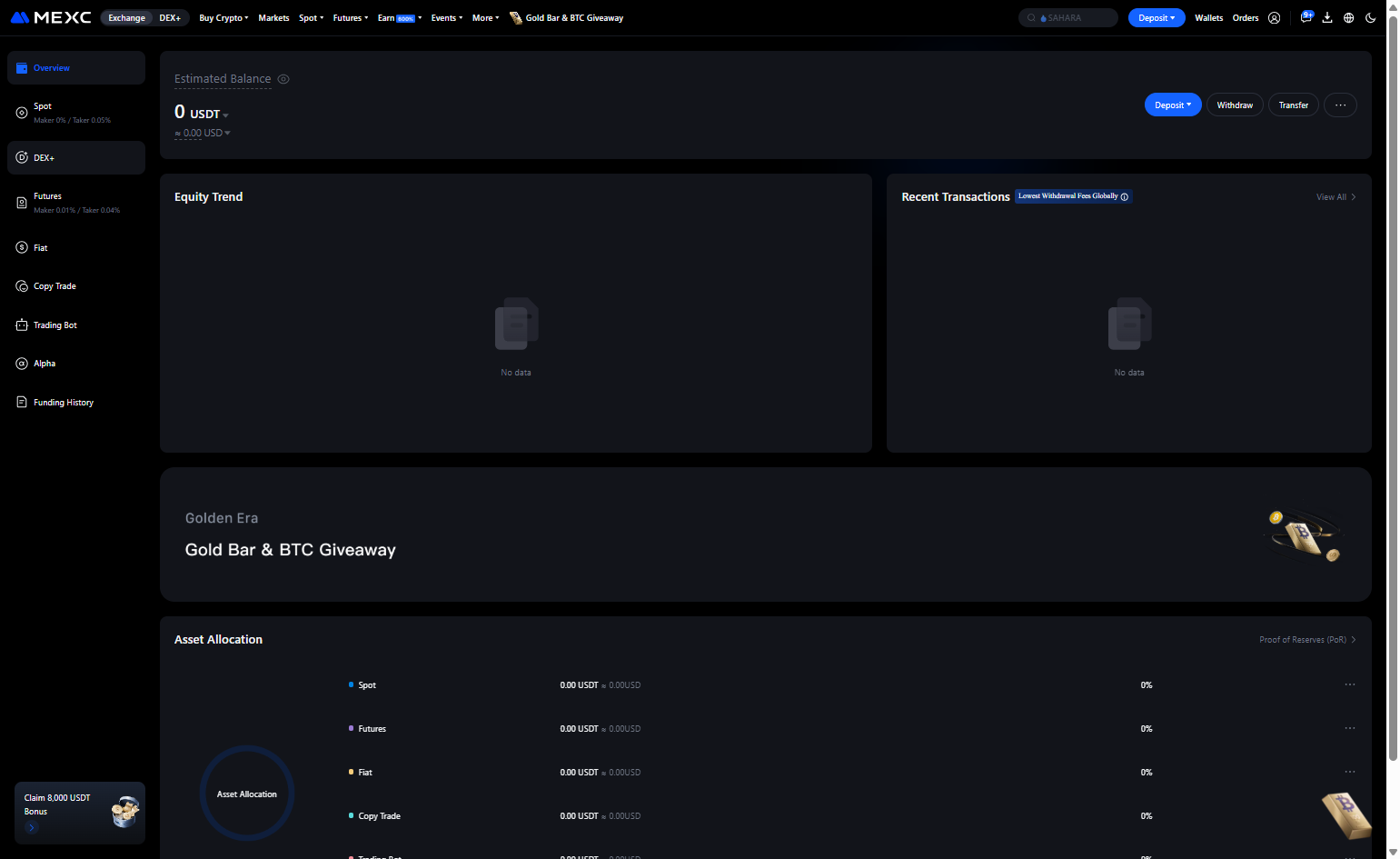
Task: Open options menu for the Futures row
Action: (x=1350, y=728)
